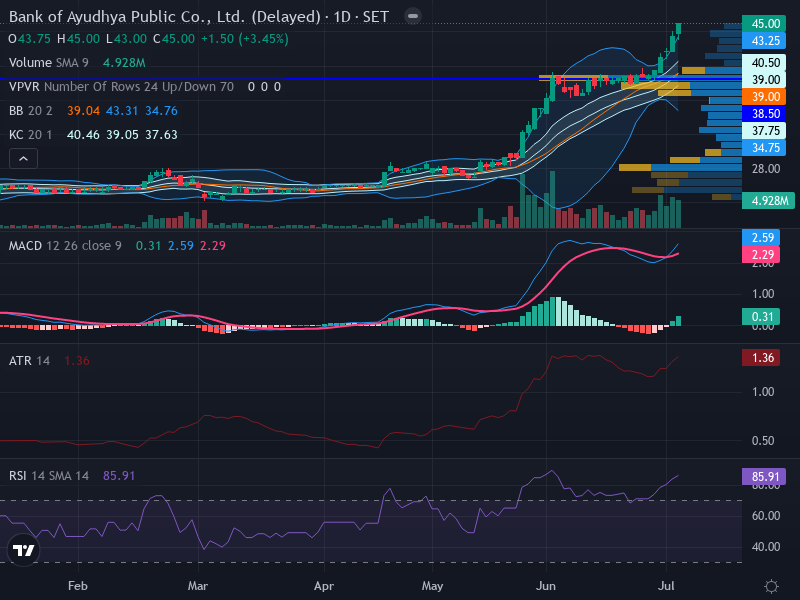This screenshot has width=800, height=600.
Task: Click the Volume SMA value 4.928M
Action: pyautogui.click(x=124, y=63)
